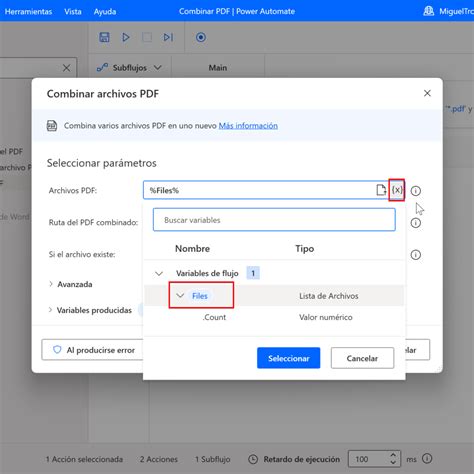
Task: Click the shield icon in Al producirse error
Action: [x=57, y=349]
